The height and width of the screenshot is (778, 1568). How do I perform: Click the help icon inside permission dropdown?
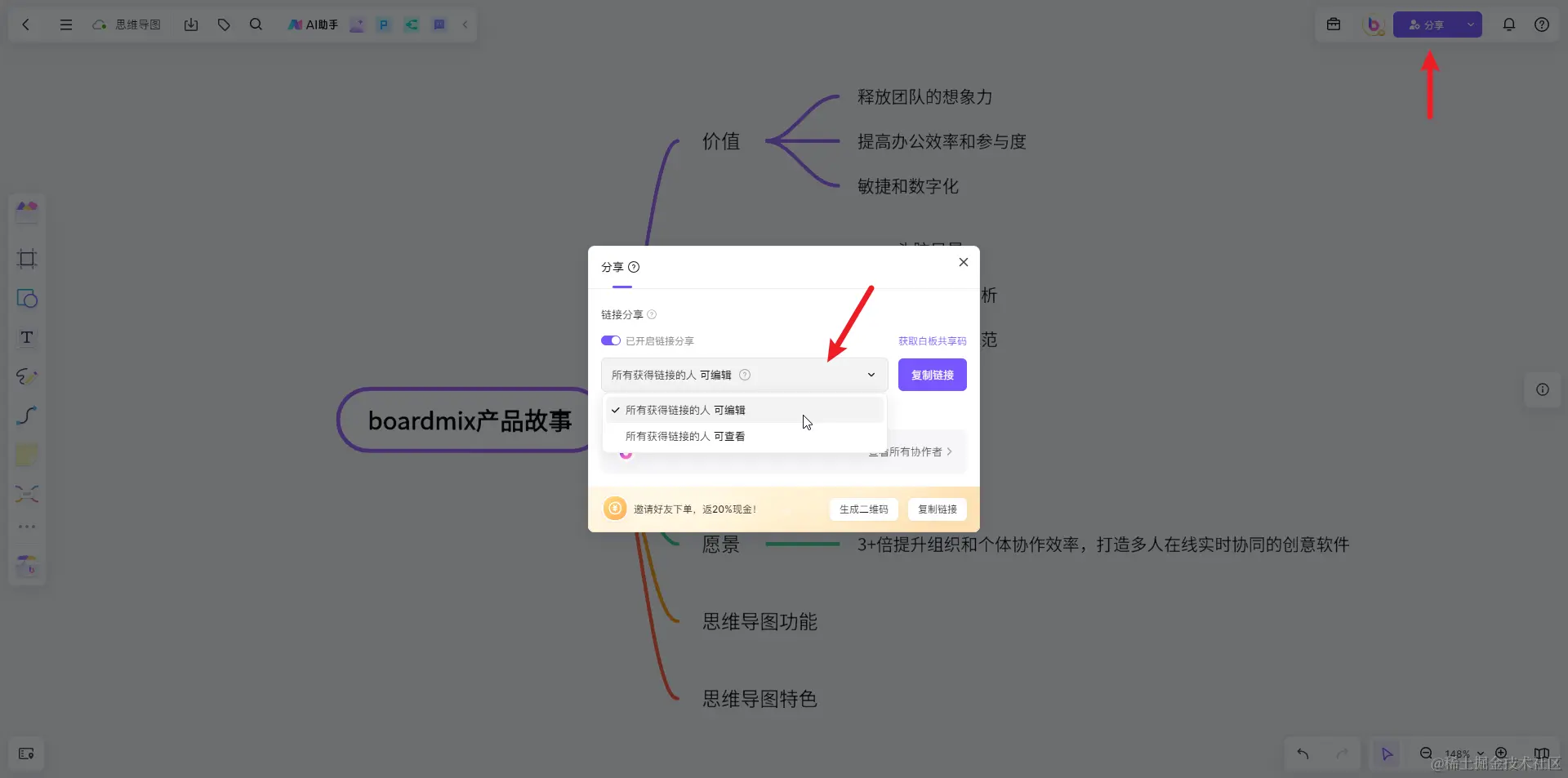coord(745,375)
